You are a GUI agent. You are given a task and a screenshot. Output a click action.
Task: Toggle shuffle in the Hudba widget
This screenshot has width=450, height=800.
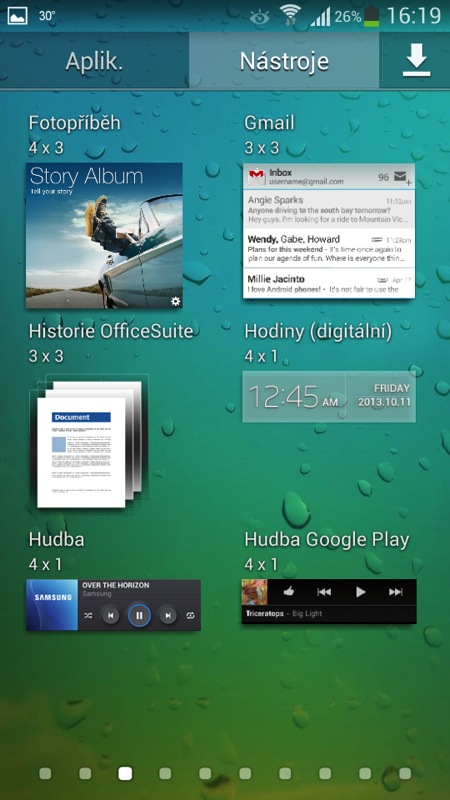88,615
